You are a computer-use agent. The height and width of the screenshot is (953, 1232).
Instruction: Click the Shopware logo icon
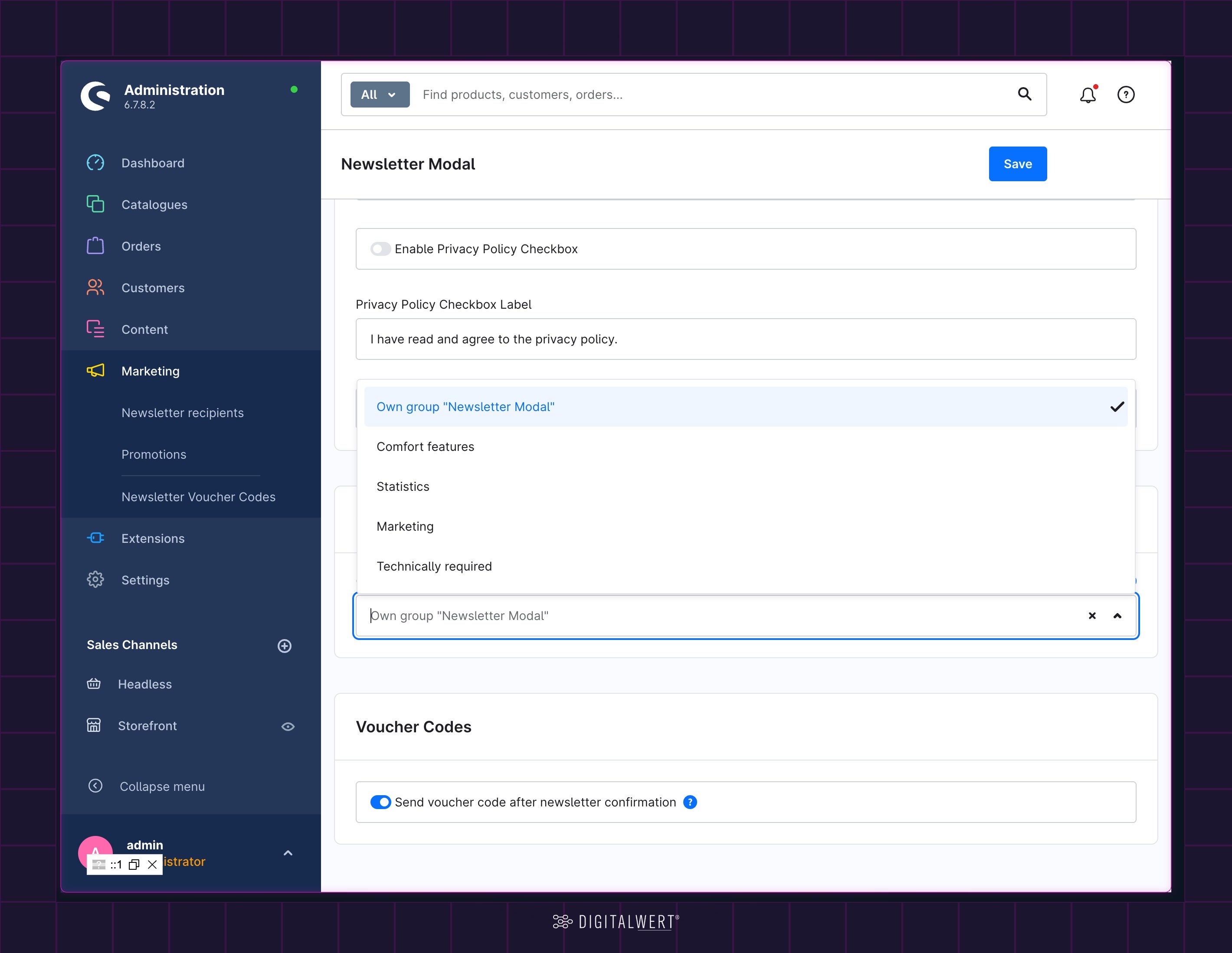pos(95,96)
